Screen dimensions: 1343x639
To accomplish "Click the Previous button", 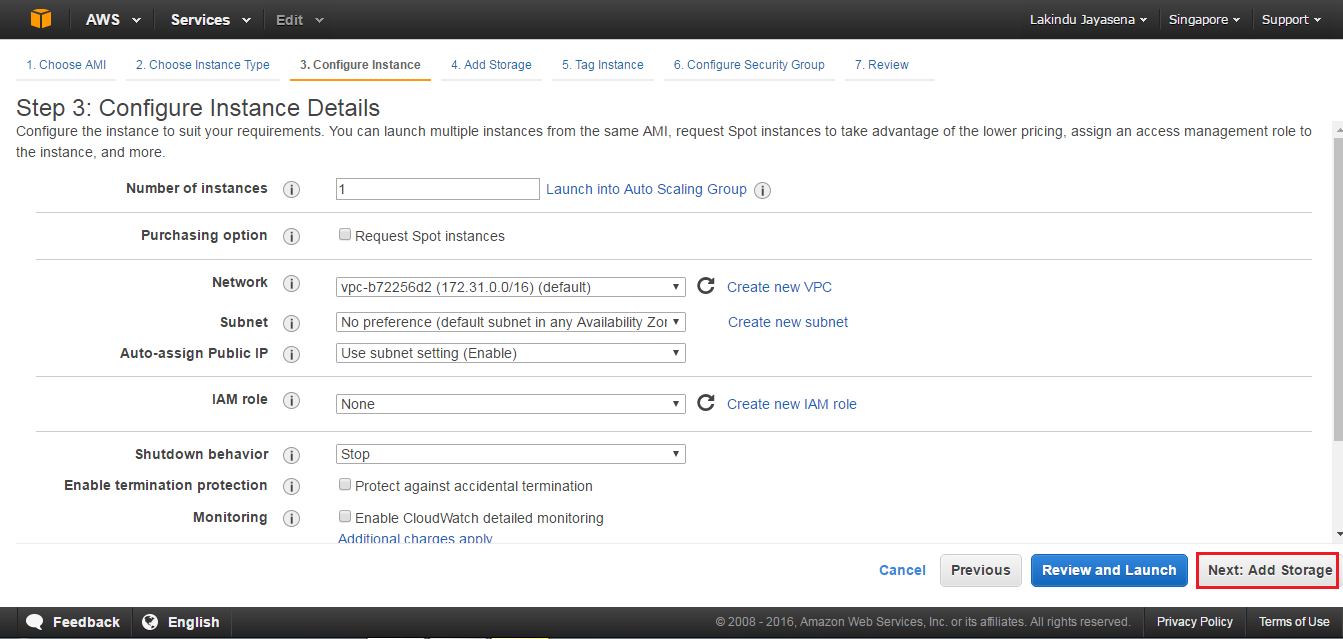I will (x=981, y=570).
